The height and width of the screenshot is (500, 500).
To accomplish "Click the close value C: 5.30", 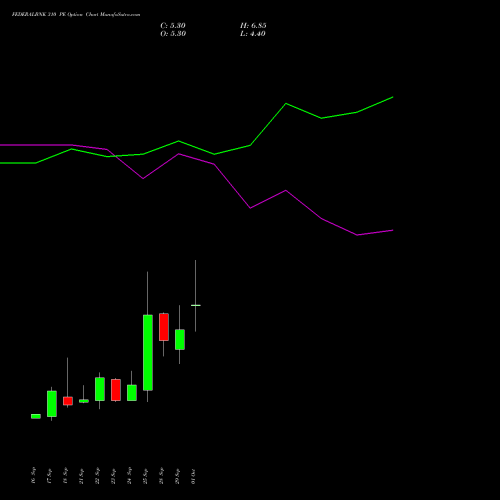I will point(173,26).
